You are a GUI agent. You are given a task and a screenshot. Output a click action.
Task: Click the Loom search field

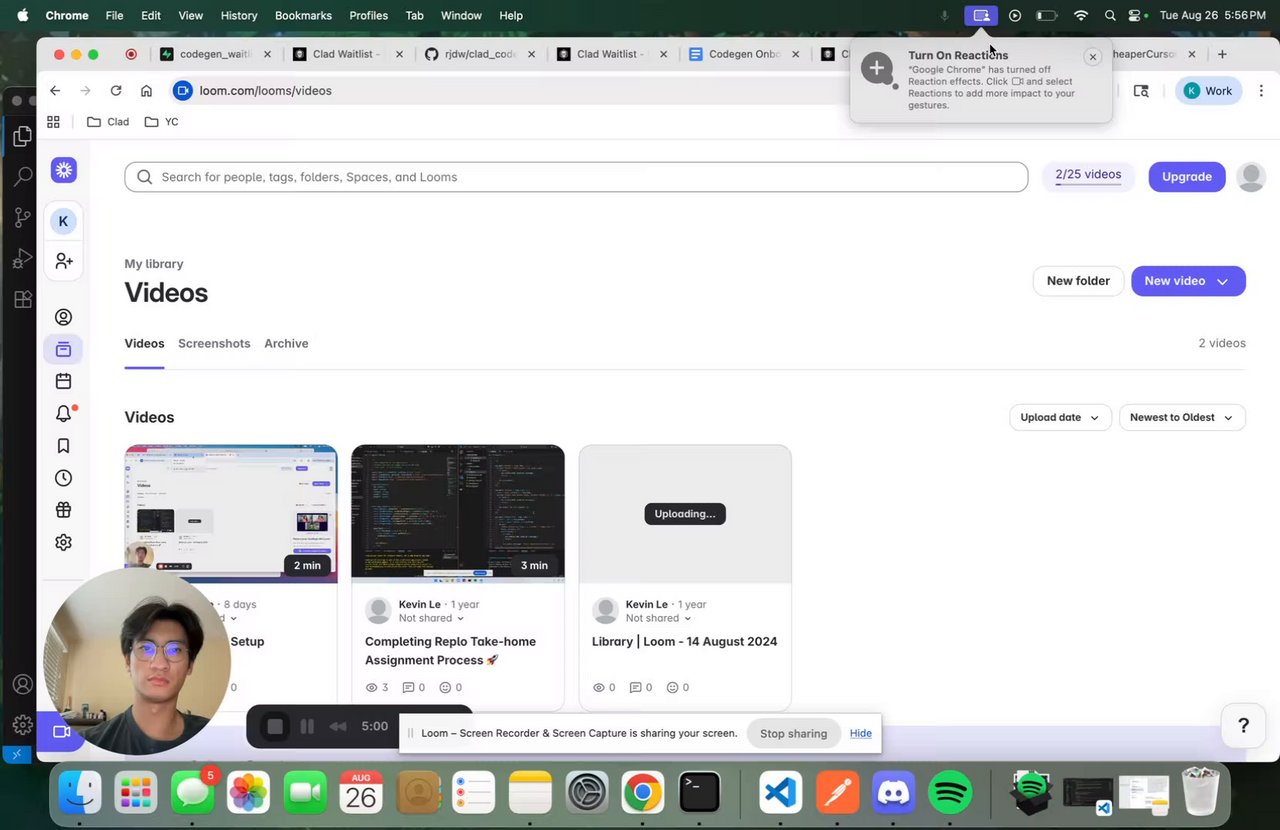(x=576, y=177)
